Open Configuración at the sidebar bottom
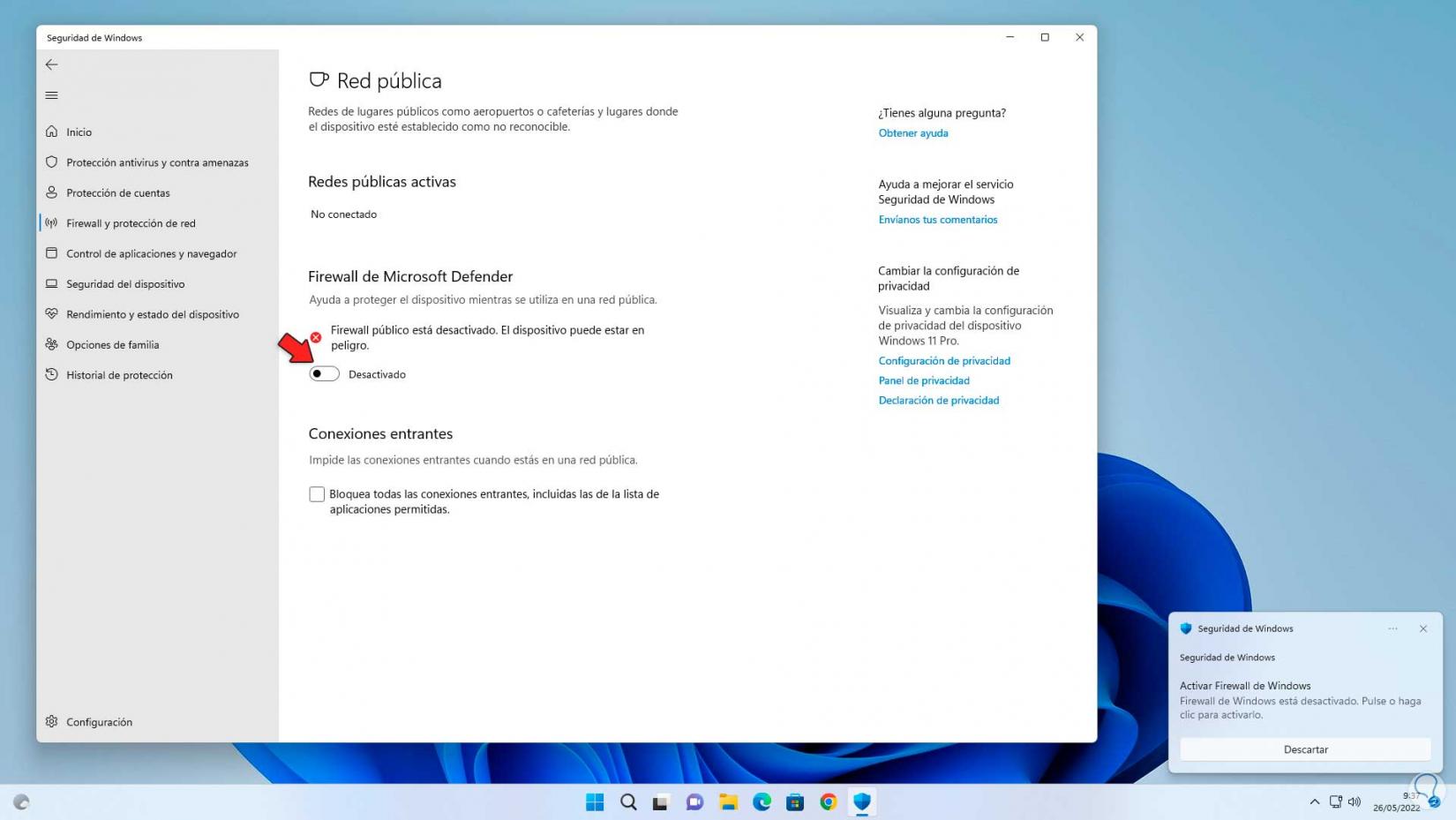 point(158,722)
